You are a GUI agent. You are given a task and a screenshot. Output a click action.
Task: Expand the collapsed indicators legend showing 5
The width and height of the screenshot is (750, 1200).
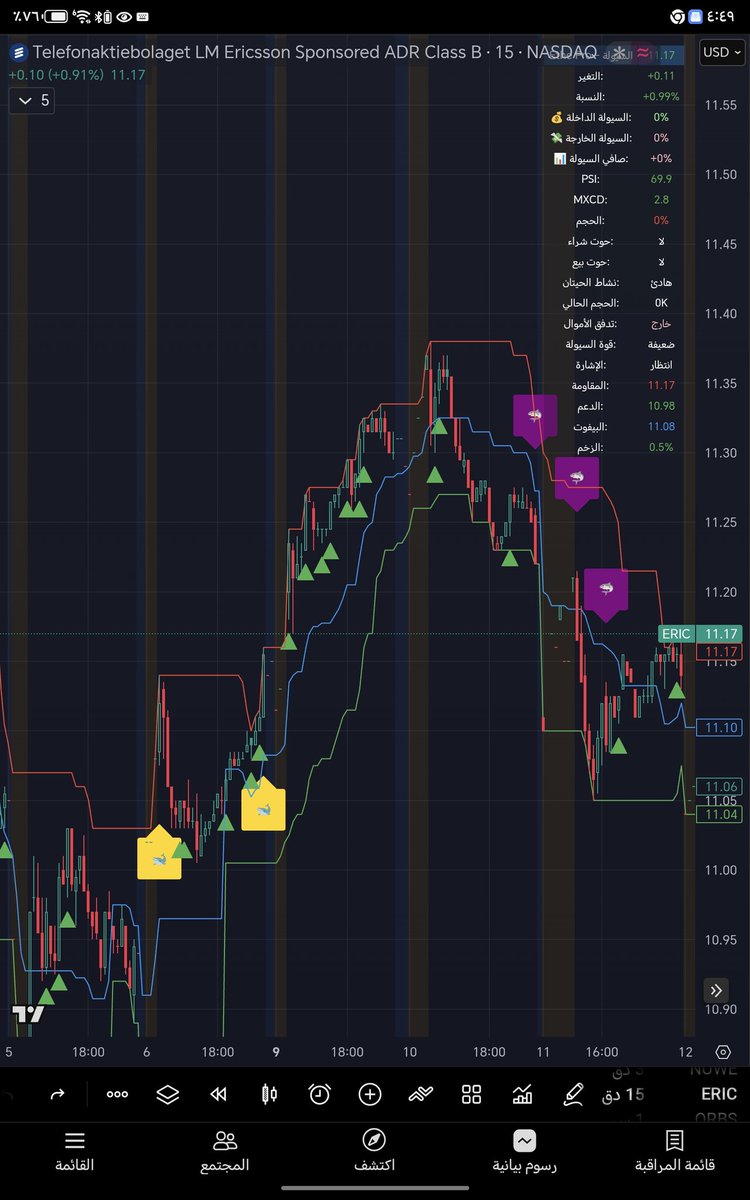tap(30, 100)
